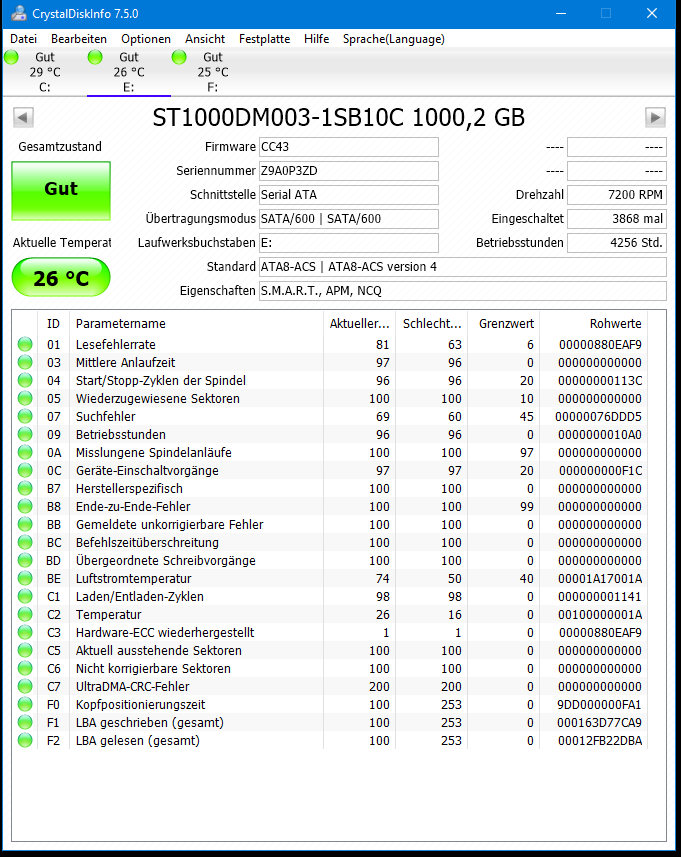Click the Eingeschaltet field 3868 mal
The width and height of the screenshot is (681, 857).
pyautogui.click(x=617, y=219)
